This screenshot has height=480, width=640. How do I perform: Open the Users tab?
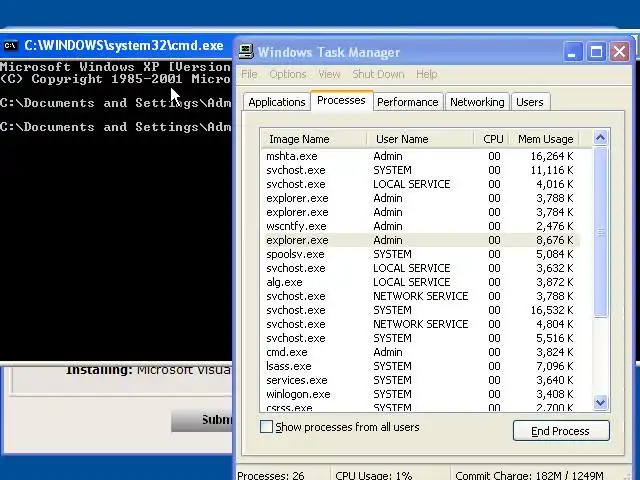click(x=530, y=102)
